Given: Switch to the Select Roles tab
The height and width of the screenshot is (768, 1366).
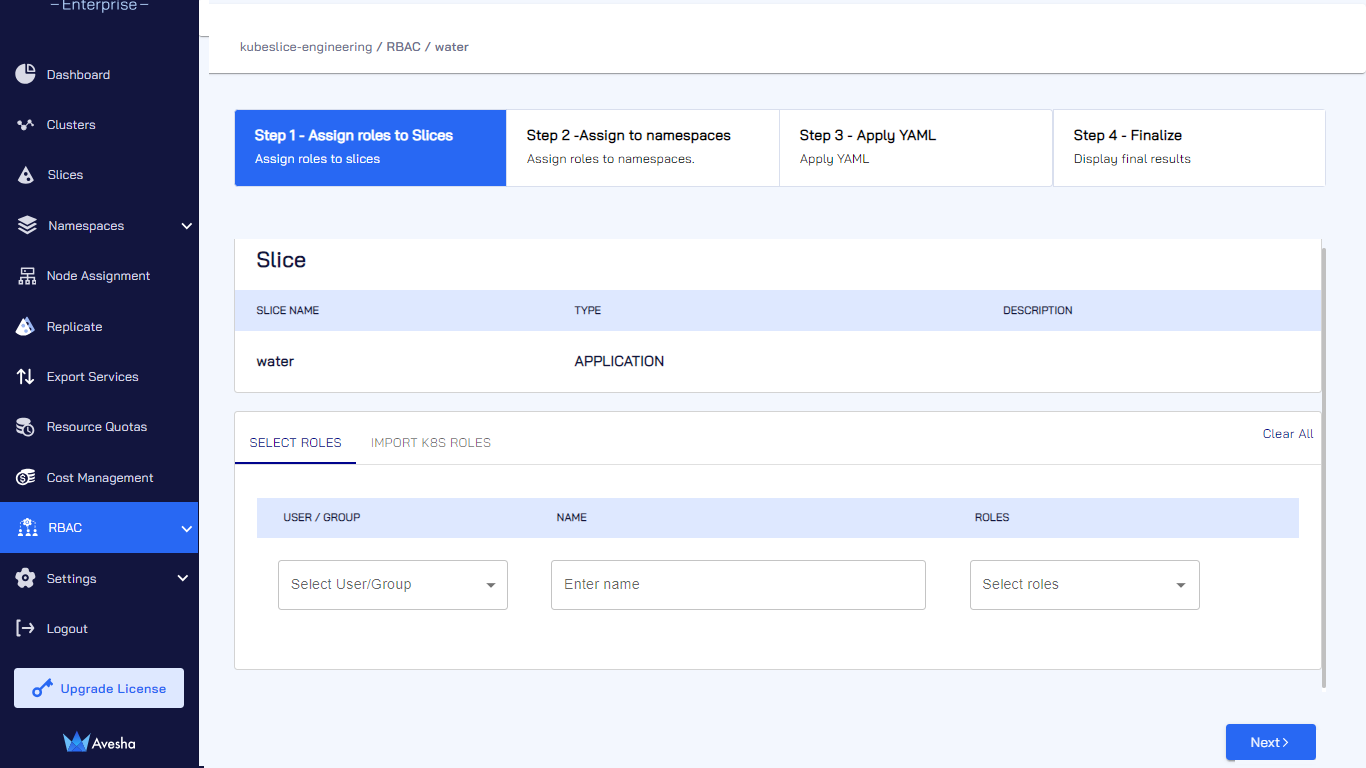Looking at the screenshot, I should point(295,442).
